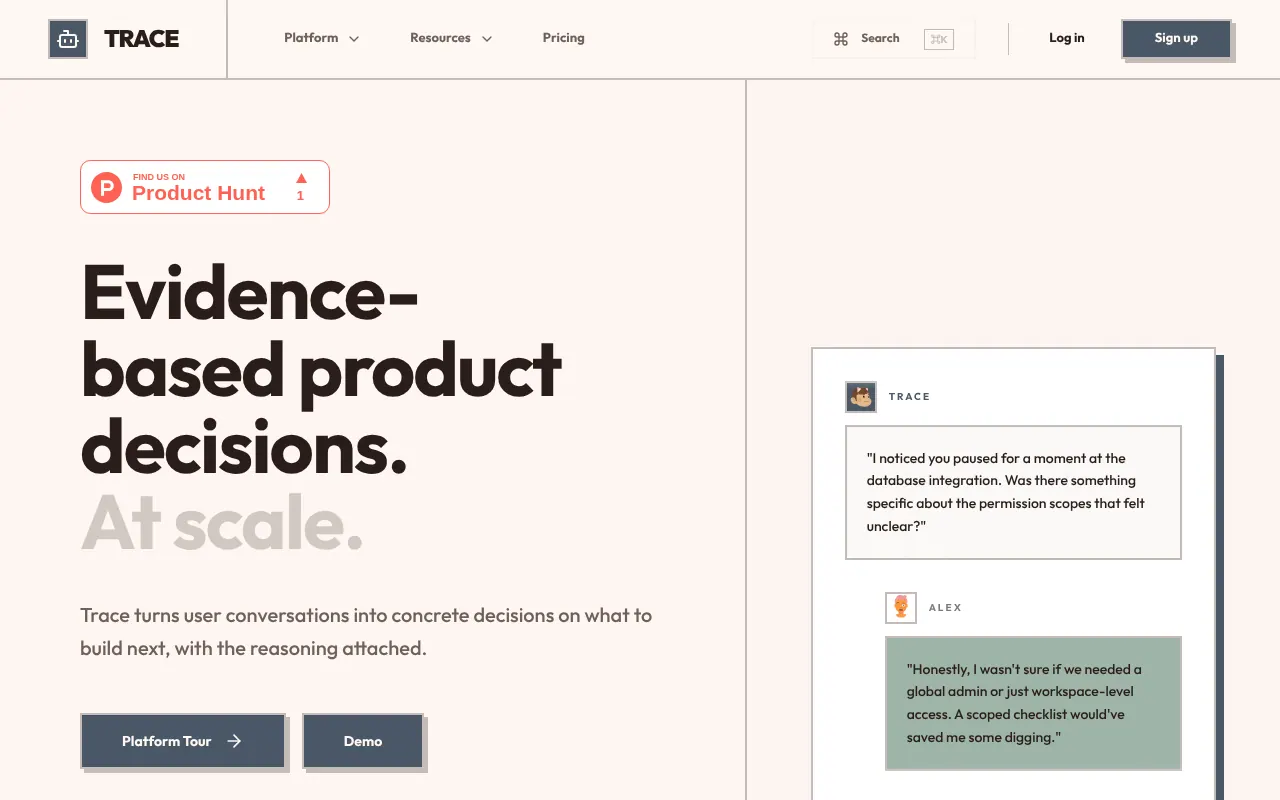This screenshot has width=1280, height=800.
Task: Start the Platform Tour
Action: 183,741
